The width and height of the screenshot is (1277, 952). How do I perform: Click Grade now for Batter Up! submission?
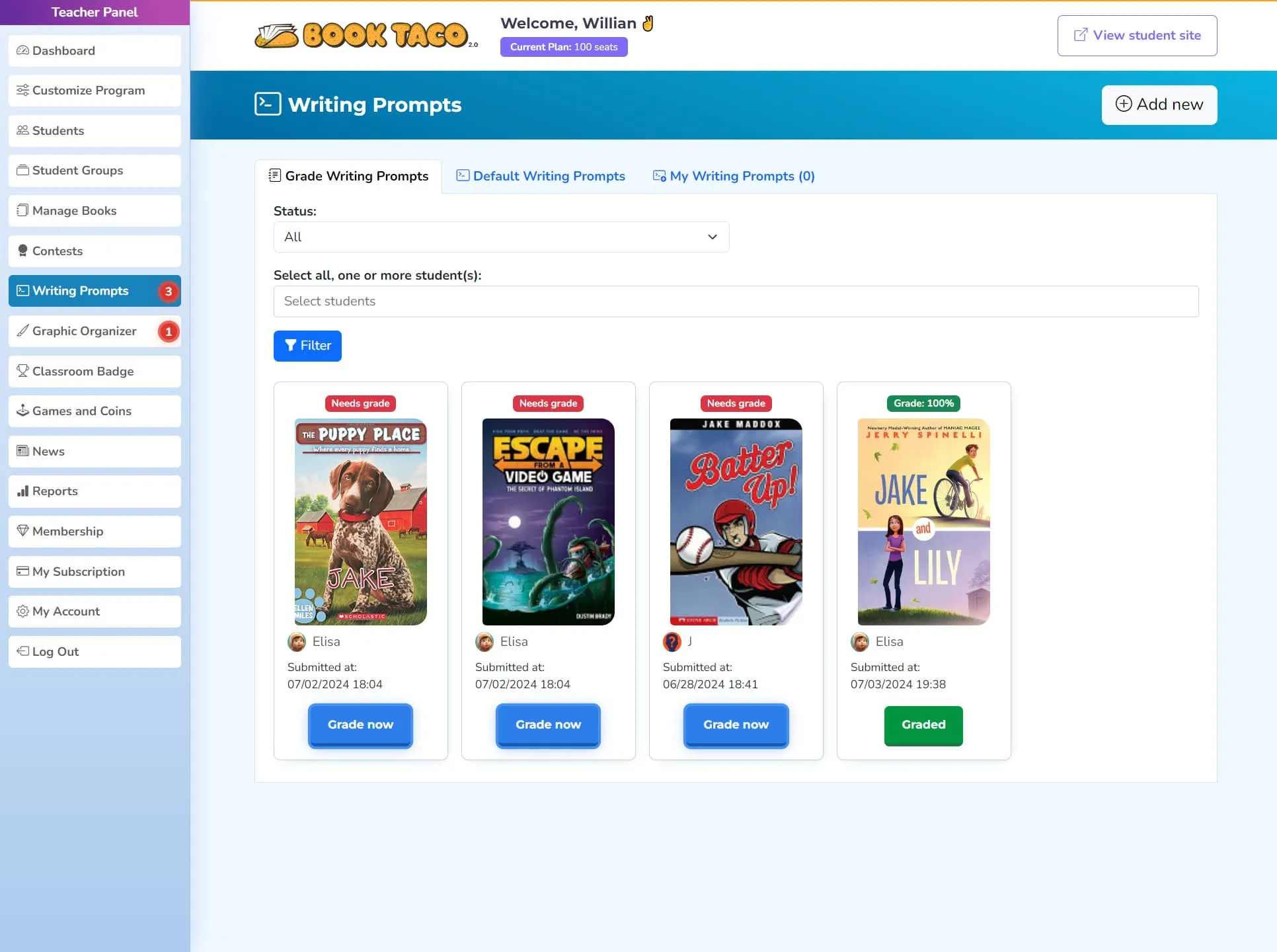coord(736,725)
